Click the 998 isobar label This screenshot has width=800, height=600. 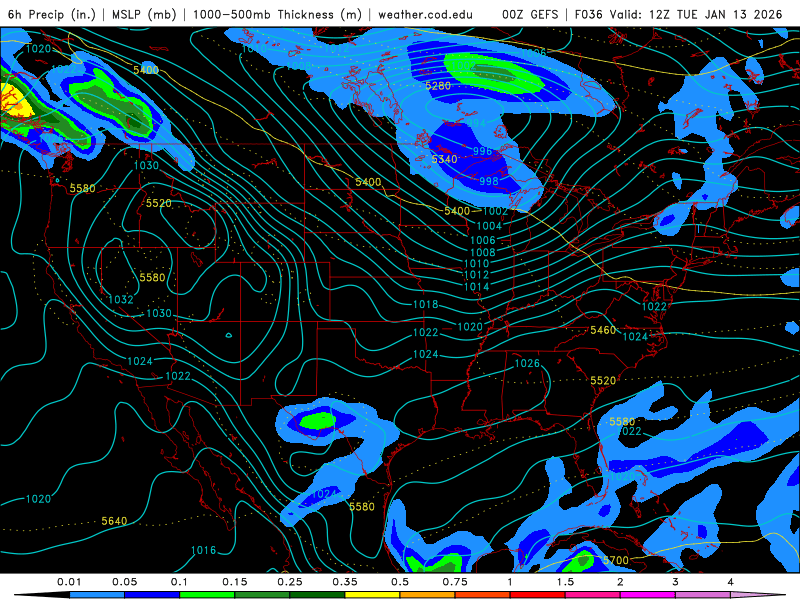pos(489,181)
